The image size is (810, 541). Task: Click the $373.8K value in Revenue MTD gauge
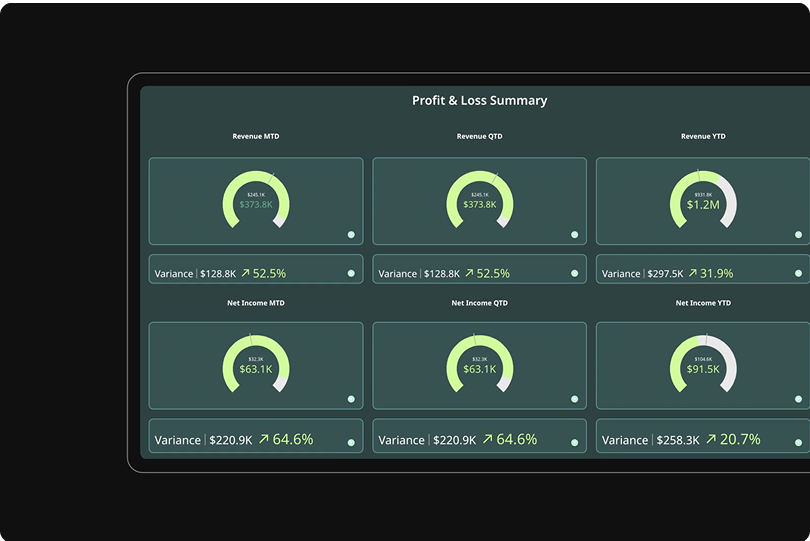coord(256,205)
